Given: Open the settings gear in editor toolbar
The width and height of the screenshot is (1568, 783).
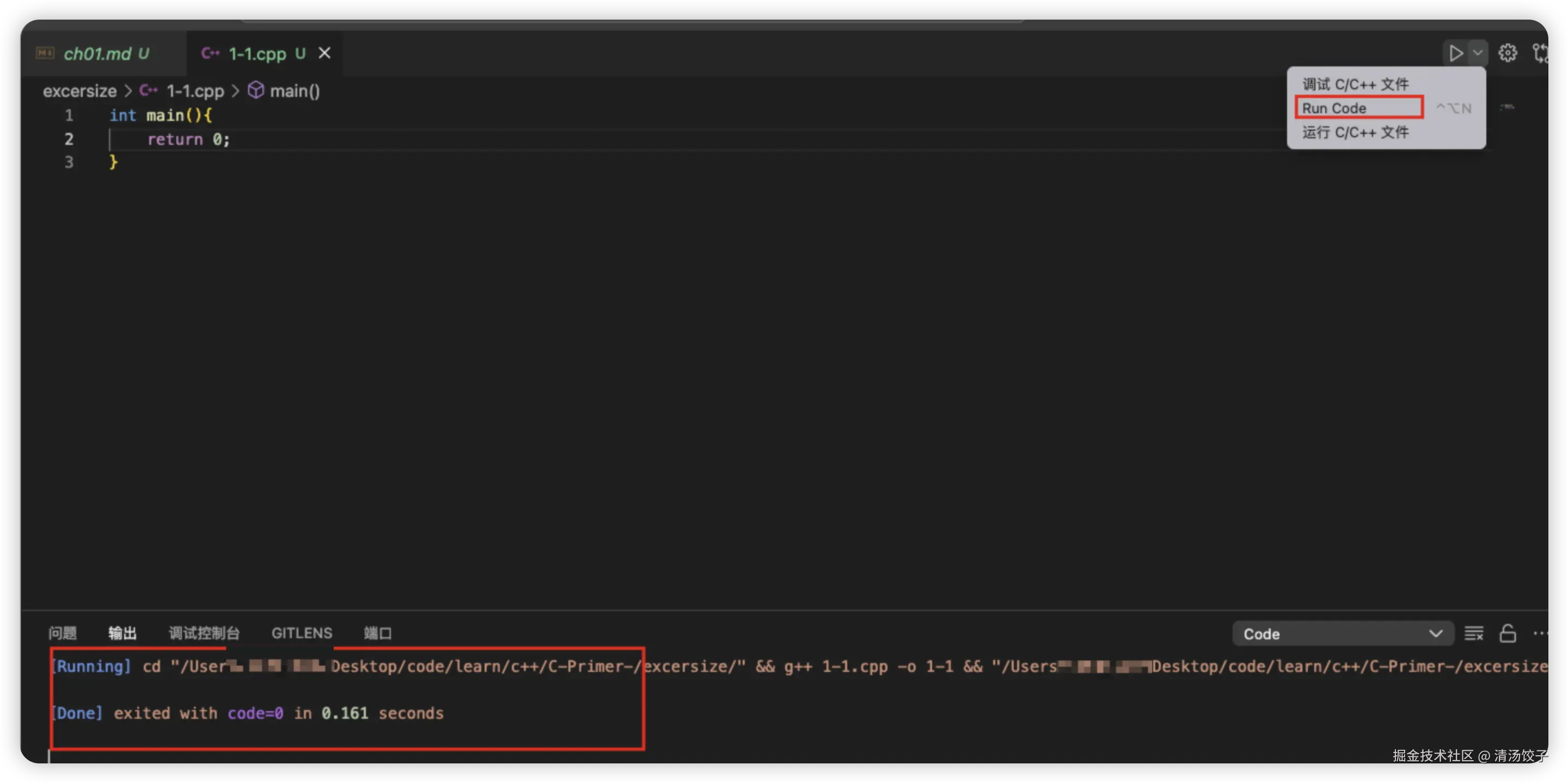Looking at the screenshot, I should click(1507, 53).
